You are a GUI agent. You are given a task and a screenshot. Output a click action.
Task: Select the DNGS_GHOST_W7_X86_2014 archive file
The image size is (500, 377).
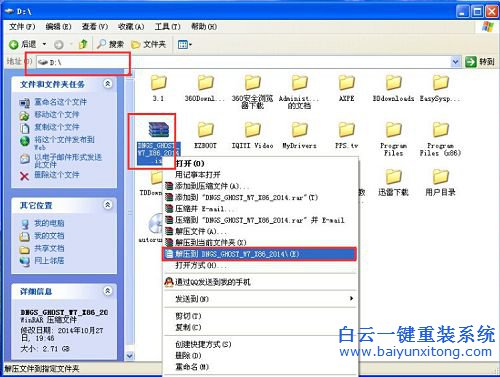pyautogui.click(x=158, y=142)
